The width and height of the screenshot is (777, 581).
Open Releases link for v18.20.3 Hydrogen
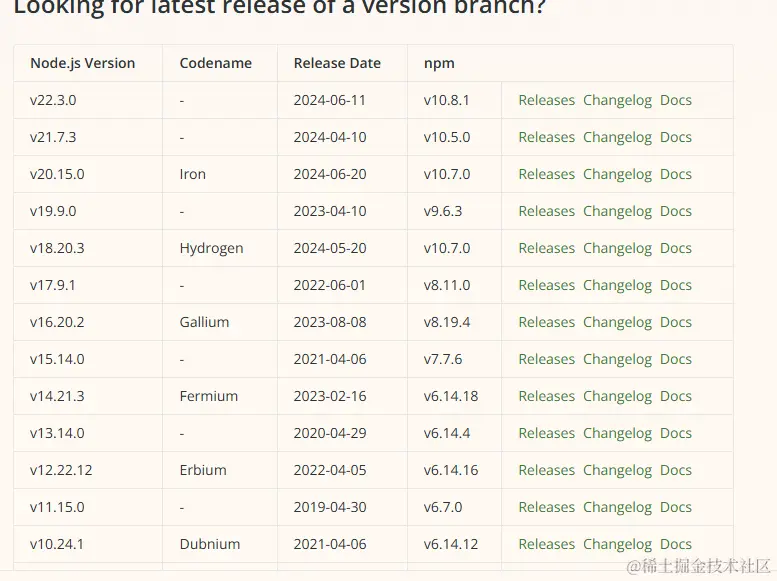coord(547,248)
